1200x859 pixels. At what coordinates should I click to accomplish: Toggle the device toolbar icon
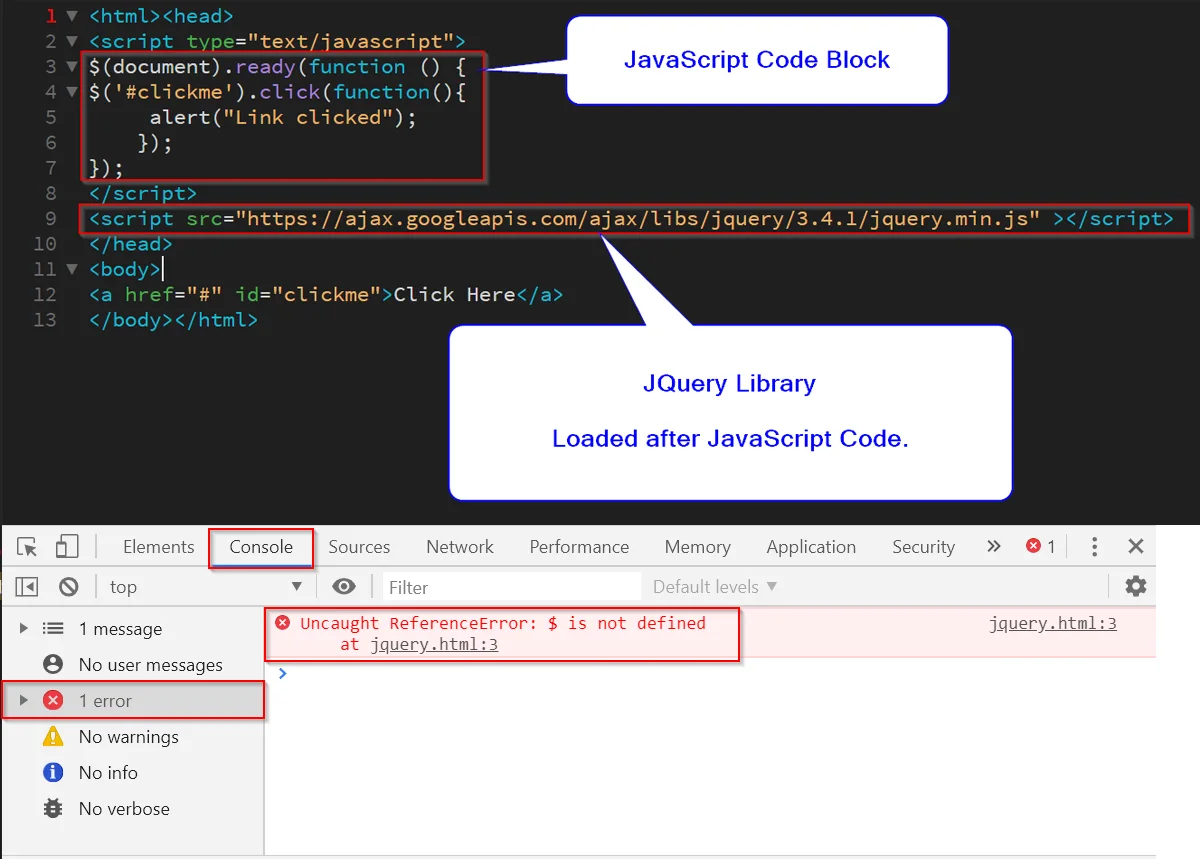click(67, 546)
